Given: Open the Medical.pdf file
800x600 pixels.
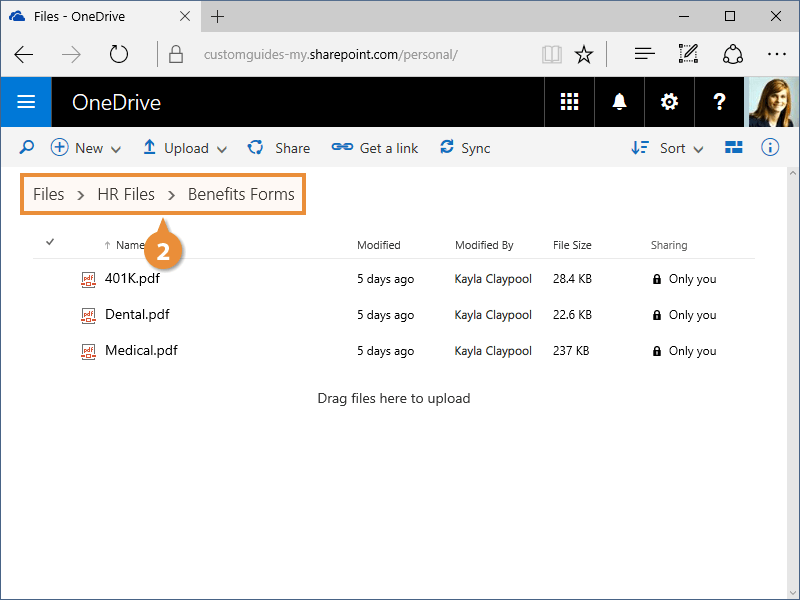Looking at the screenshot, I should 141,351.
